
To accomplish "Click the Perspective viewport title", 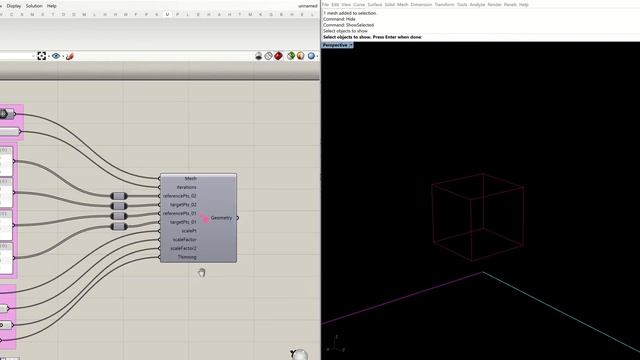I will click(335, 45).
